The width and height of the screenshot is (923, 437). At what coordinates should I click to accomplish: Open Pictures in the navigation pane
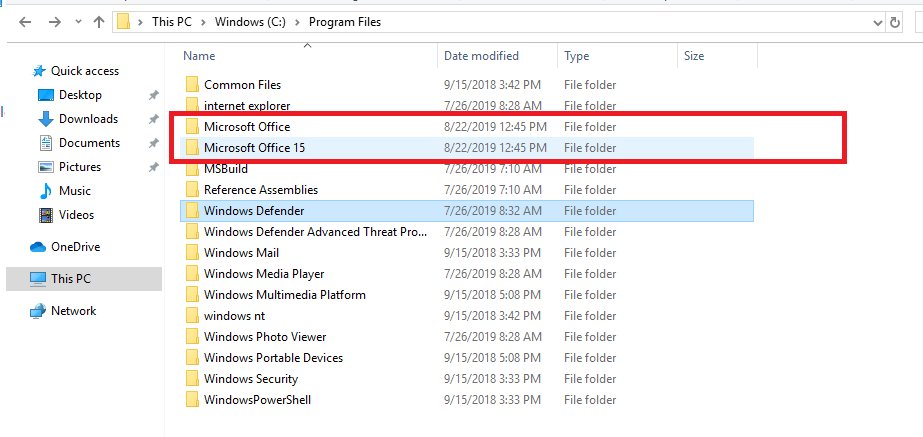(x=79, y=167)
